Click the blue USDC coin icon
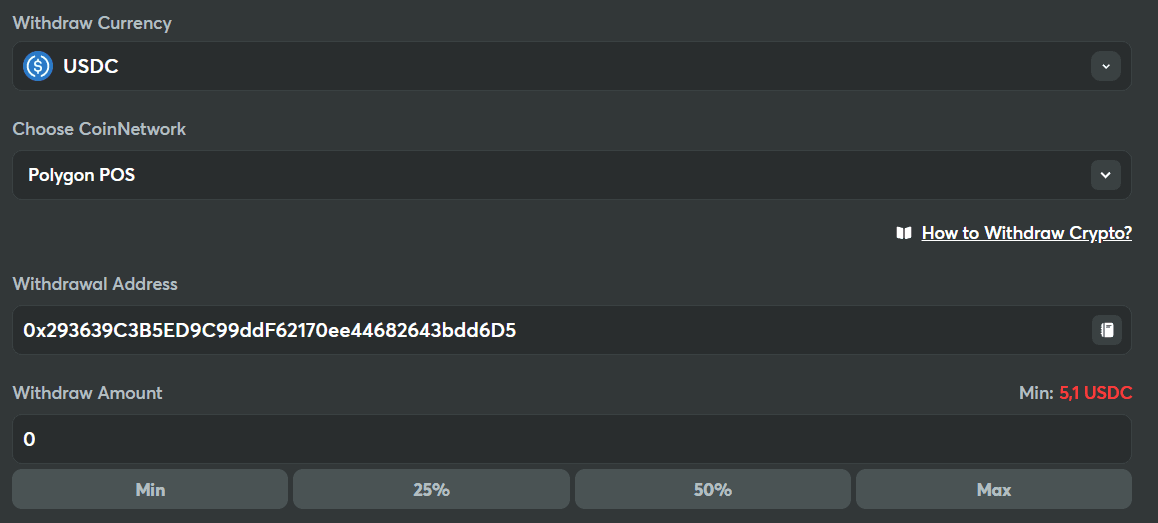This screenshot has width=1158, height=523. [38, 67]
